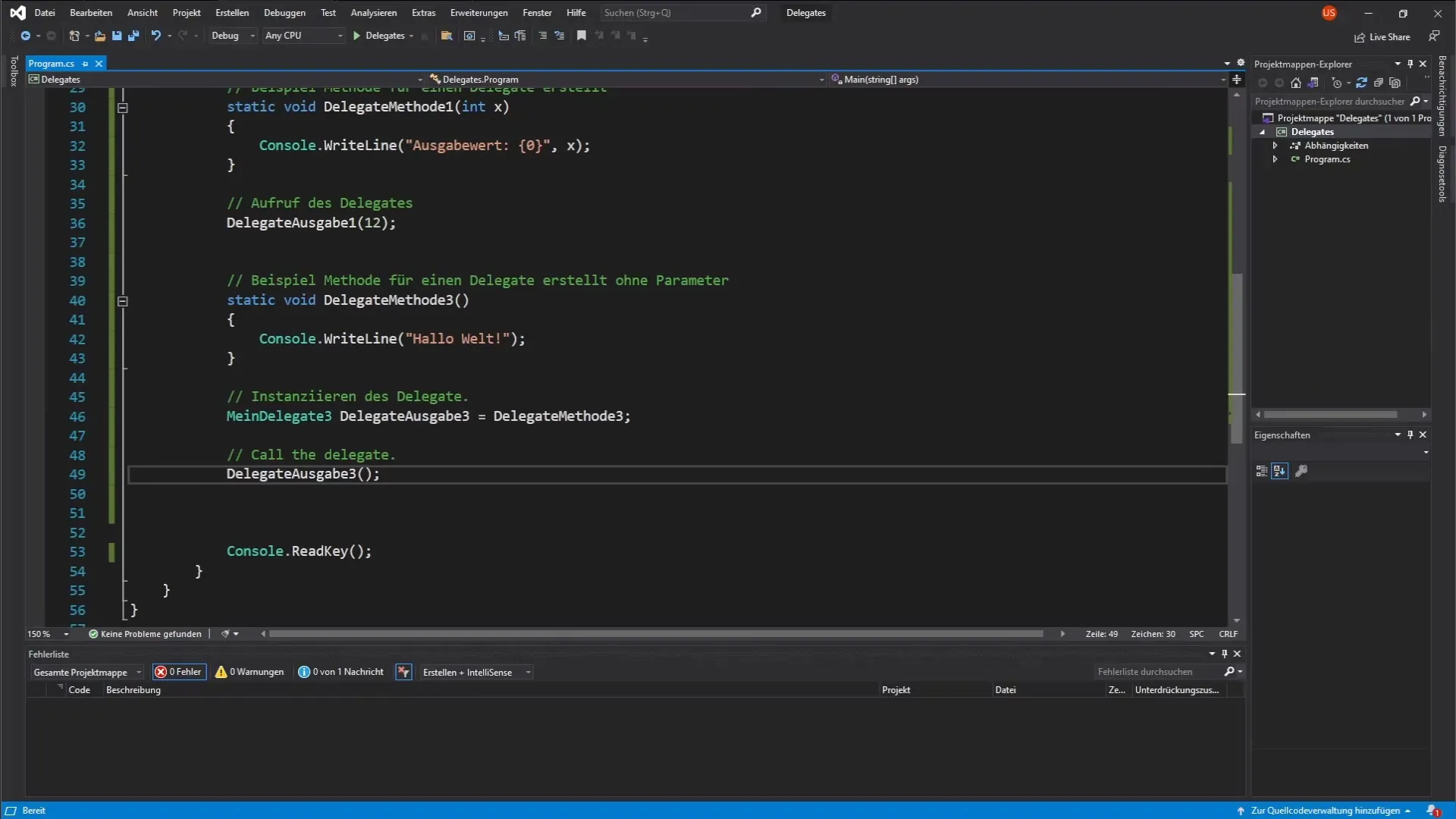Click the feedback icon beside Live Share
1456x819 pixels.
1434,36
